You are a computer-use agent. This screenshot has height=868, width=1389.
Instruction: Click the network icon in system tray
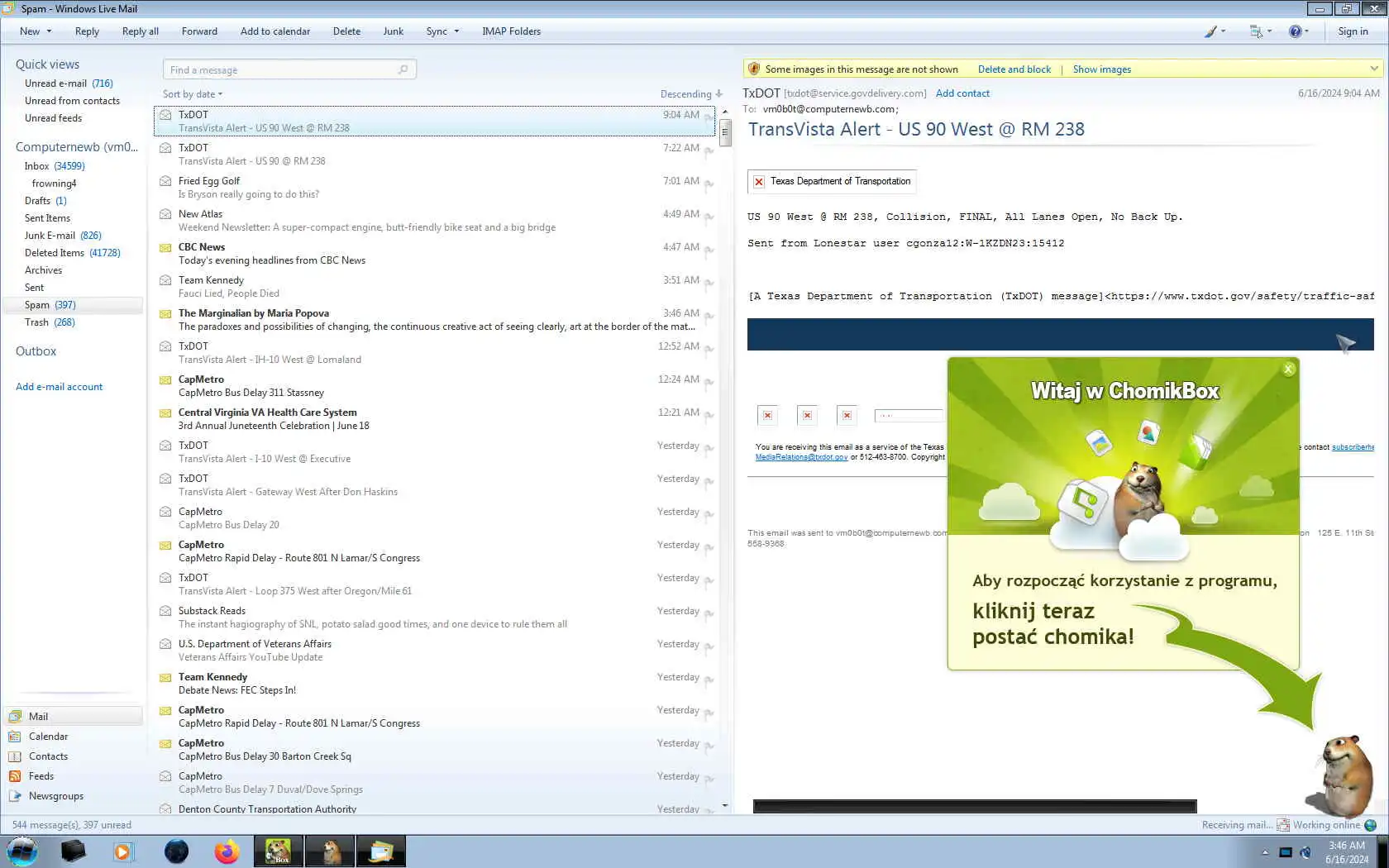[x=1286, y=852]
